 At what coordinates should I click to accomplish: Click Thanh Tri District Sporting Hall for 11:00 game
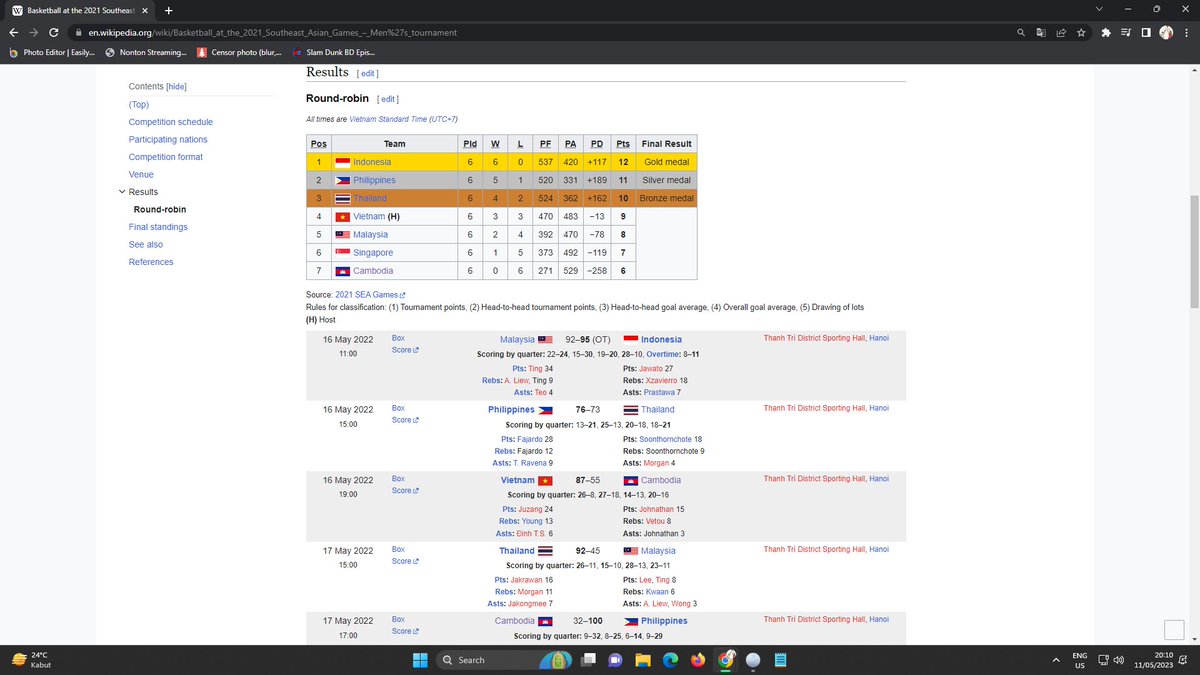(x=816, y=338)
